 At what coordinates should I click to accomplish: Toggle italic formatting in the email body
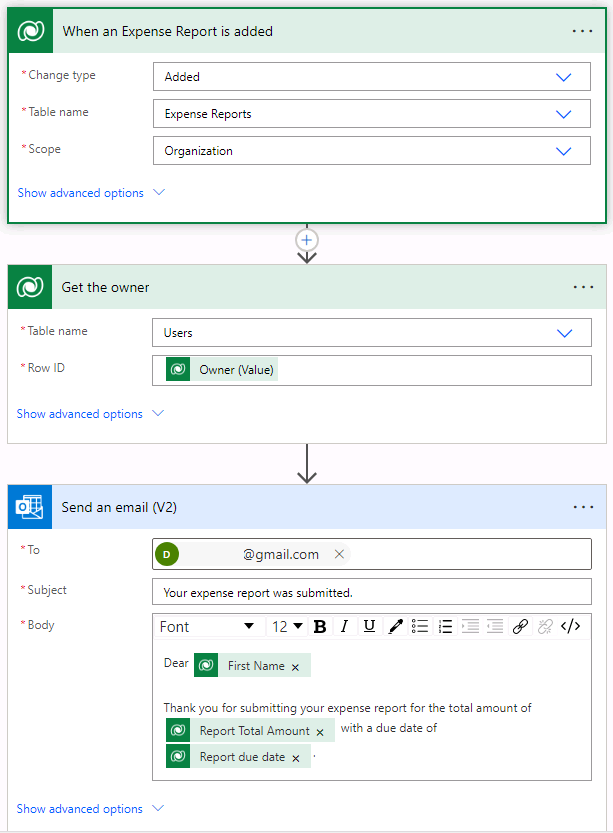pyautogui.click(x=344, y=626)
